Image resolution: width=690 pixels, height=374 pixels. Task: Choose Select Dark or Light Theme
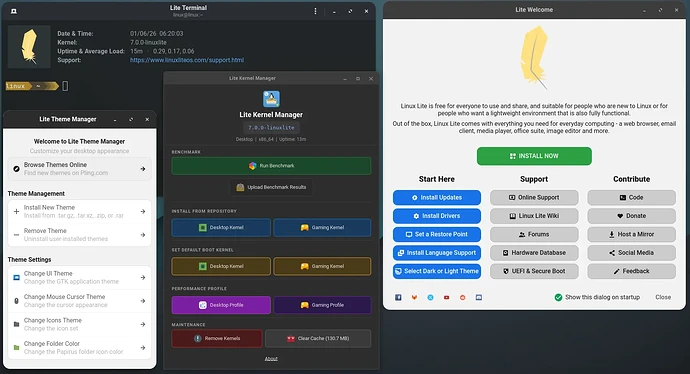pos(437,271)
